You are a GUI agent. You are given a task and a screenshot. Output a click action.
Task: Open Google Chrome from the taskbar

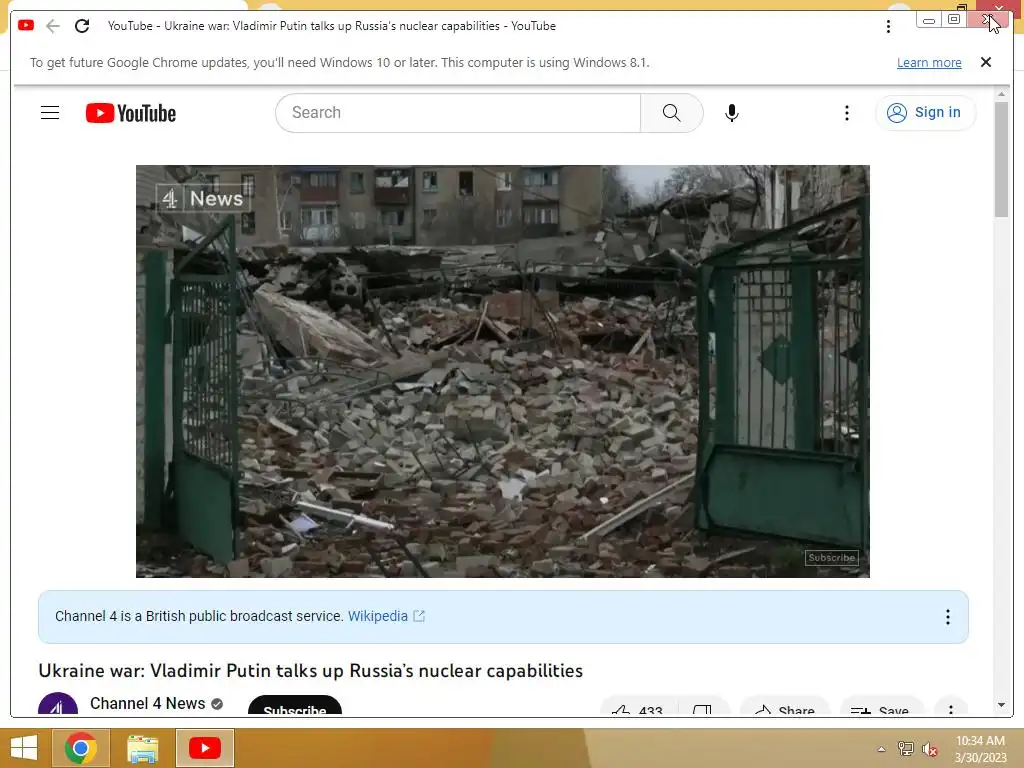(x=81, y=748)
